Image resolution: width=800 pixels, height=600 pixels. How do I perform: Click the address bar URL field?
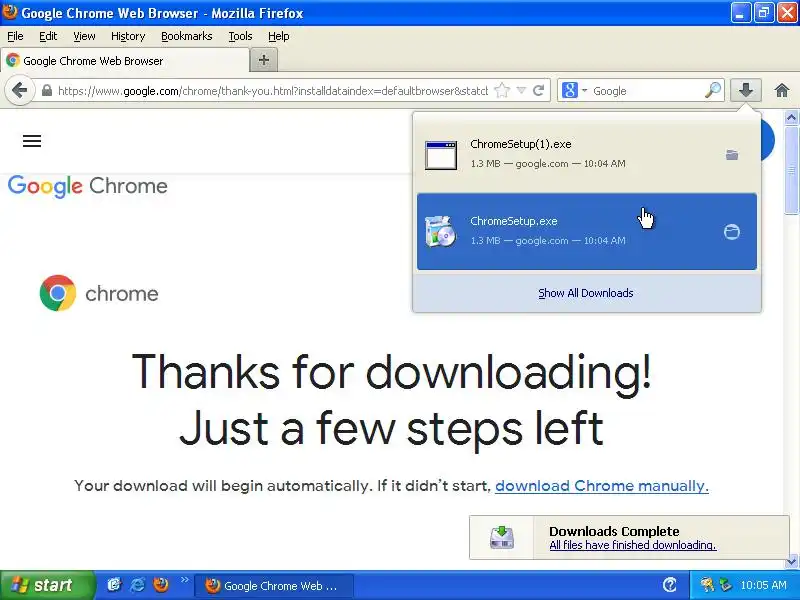coord(272,91)
